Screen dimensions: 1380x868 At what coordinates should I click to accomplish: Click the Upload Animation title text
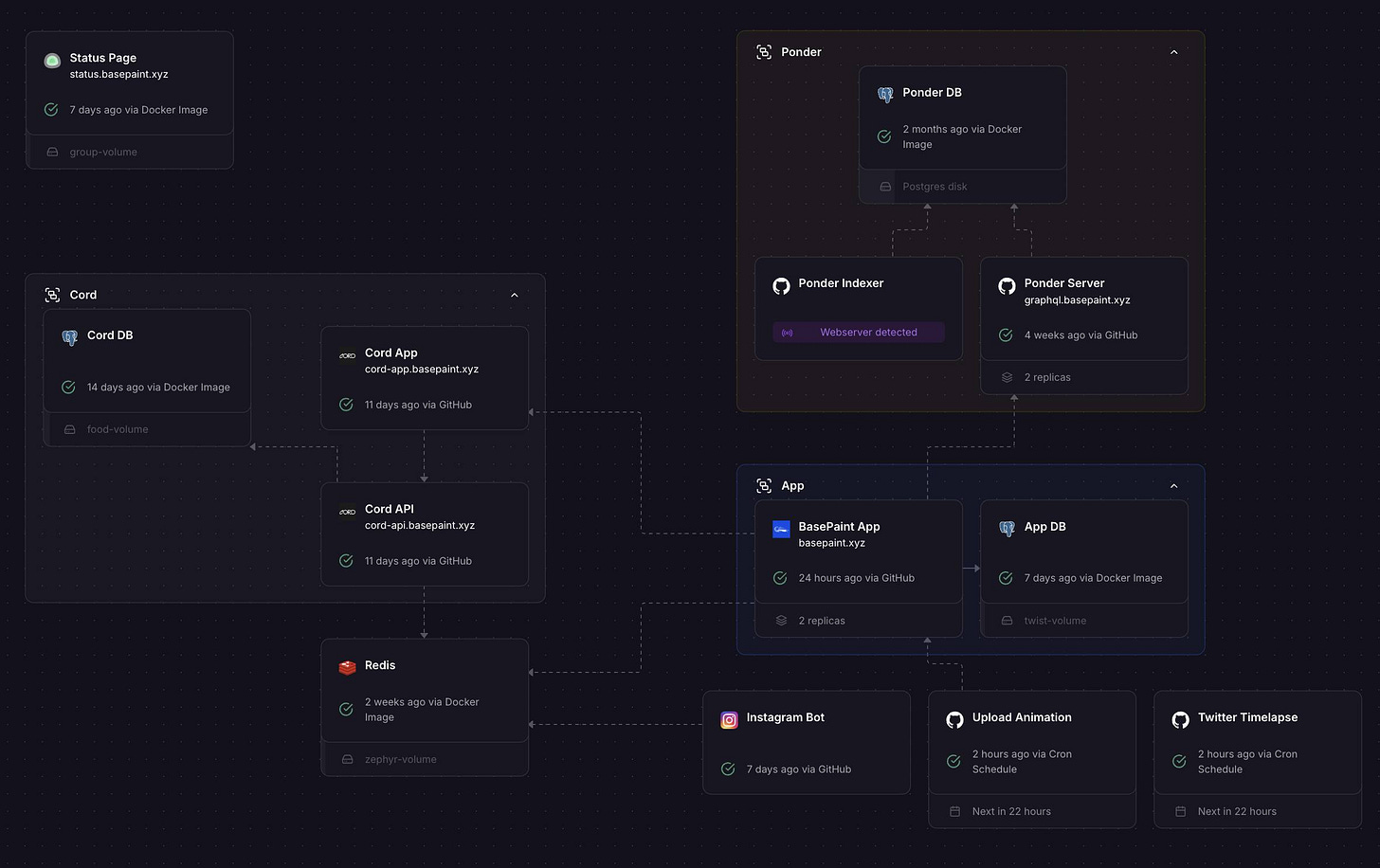pos(1022,717)
